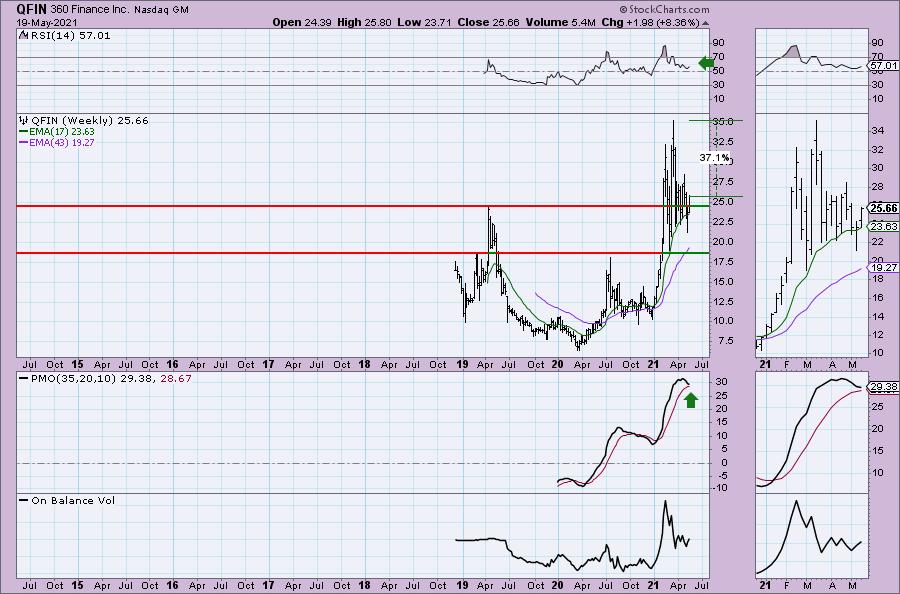The height and width of the screenshot is (594, 900).
Task: Click the RSI(14) 57.01 indicator label
Action: click(69, 36)
